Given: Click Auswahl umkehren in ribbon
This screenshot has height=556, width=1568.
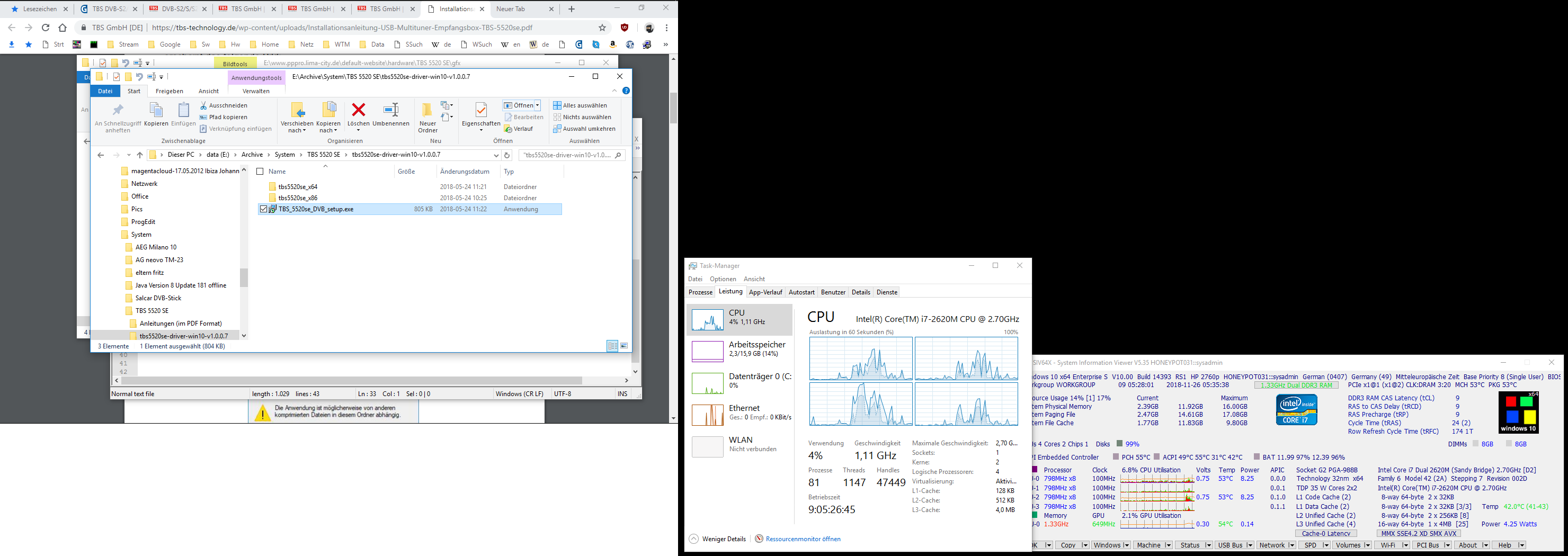Looking at the screenshot, I should coord(584,129).
